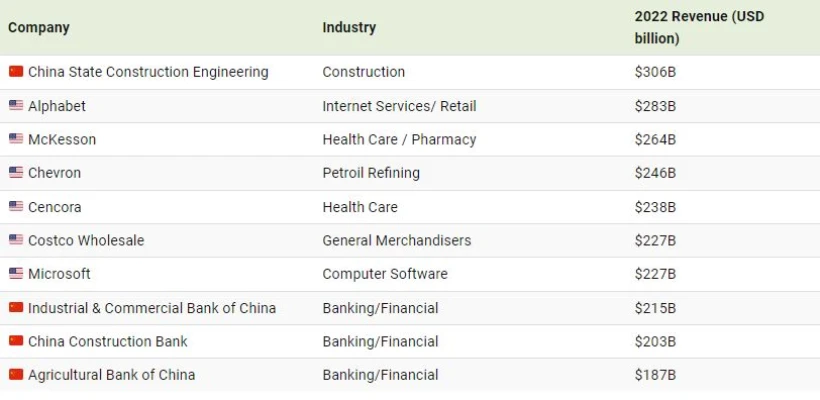
Task: Click the US flag next to Alphabet
Action: click(16, 106)
